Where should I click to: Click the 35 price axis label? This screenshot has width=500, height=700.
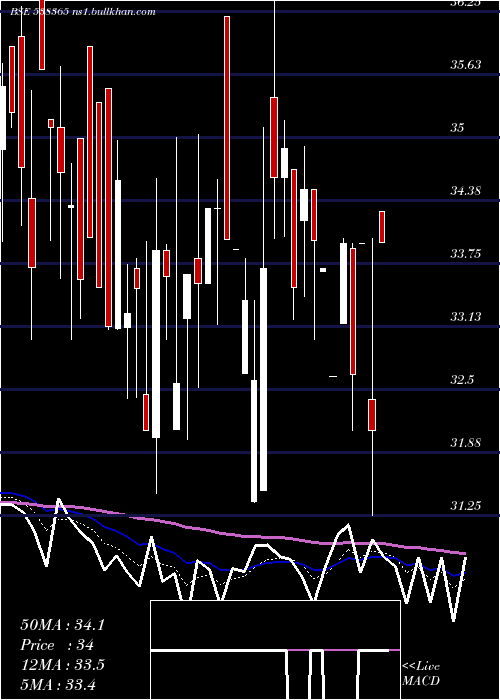(x=457, y=128)
